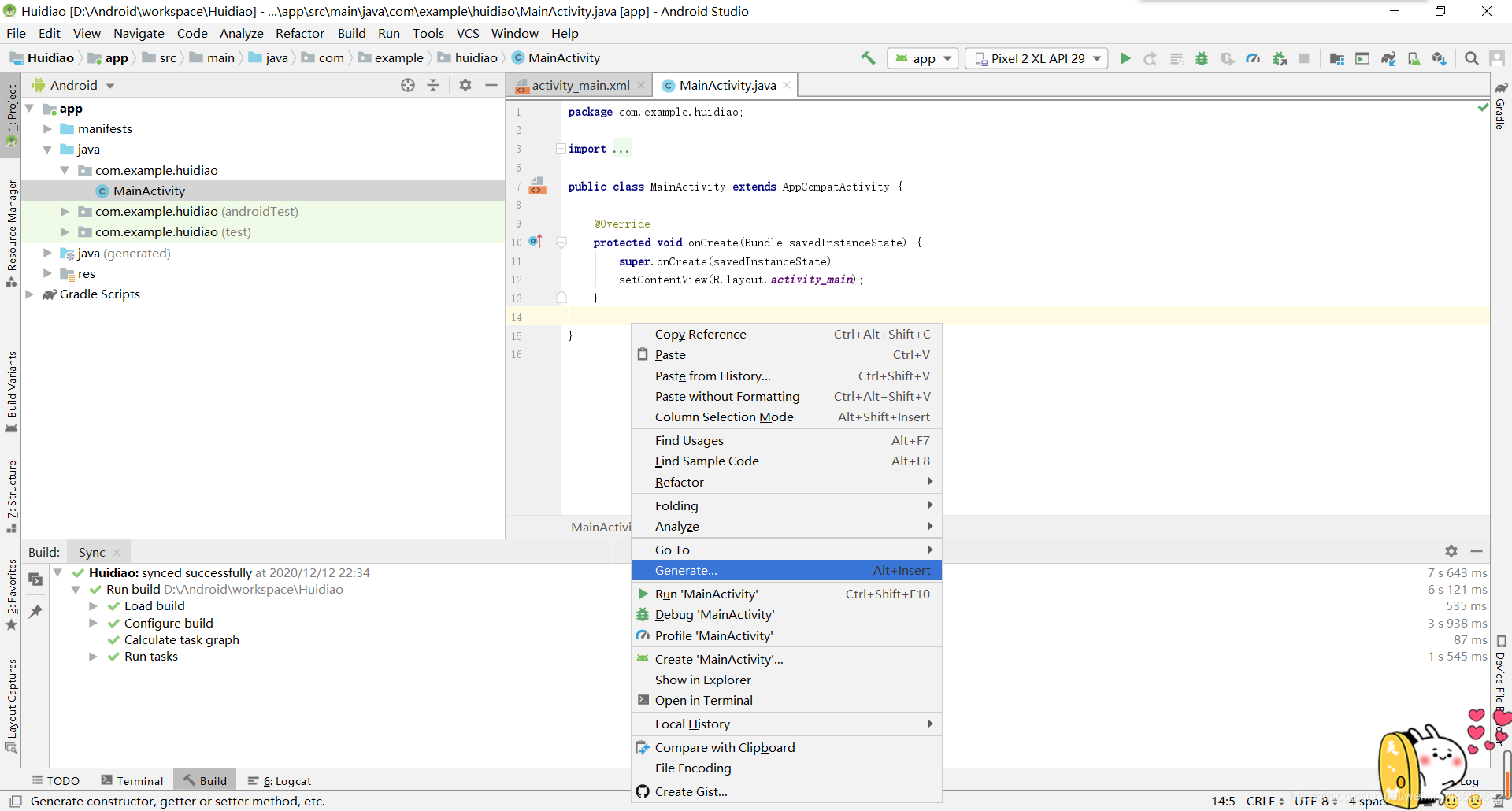Expand the res folder
The width and height of the screenshot is (1512, 811).
click(x=48, y=273)
